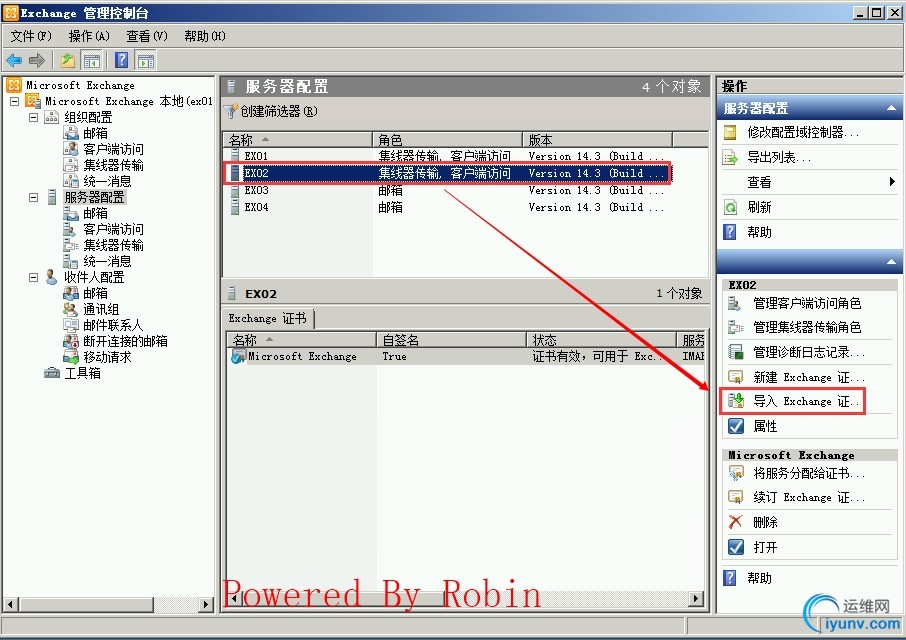This screenshot has height=640, width=906.
Task: Click the Forward arrow toolbar icon
Action: tap(37, 60)
